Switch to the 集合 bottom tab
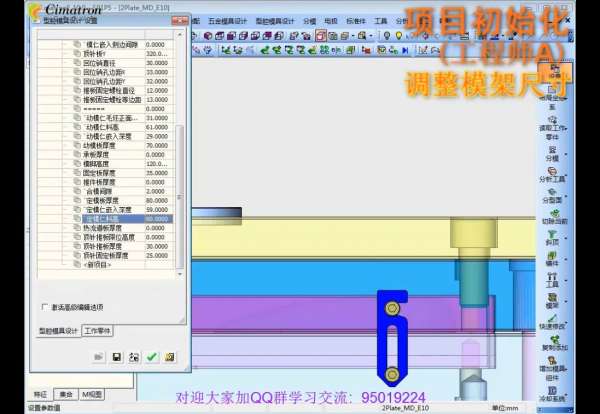600x414 pixels. pos(65,394)
